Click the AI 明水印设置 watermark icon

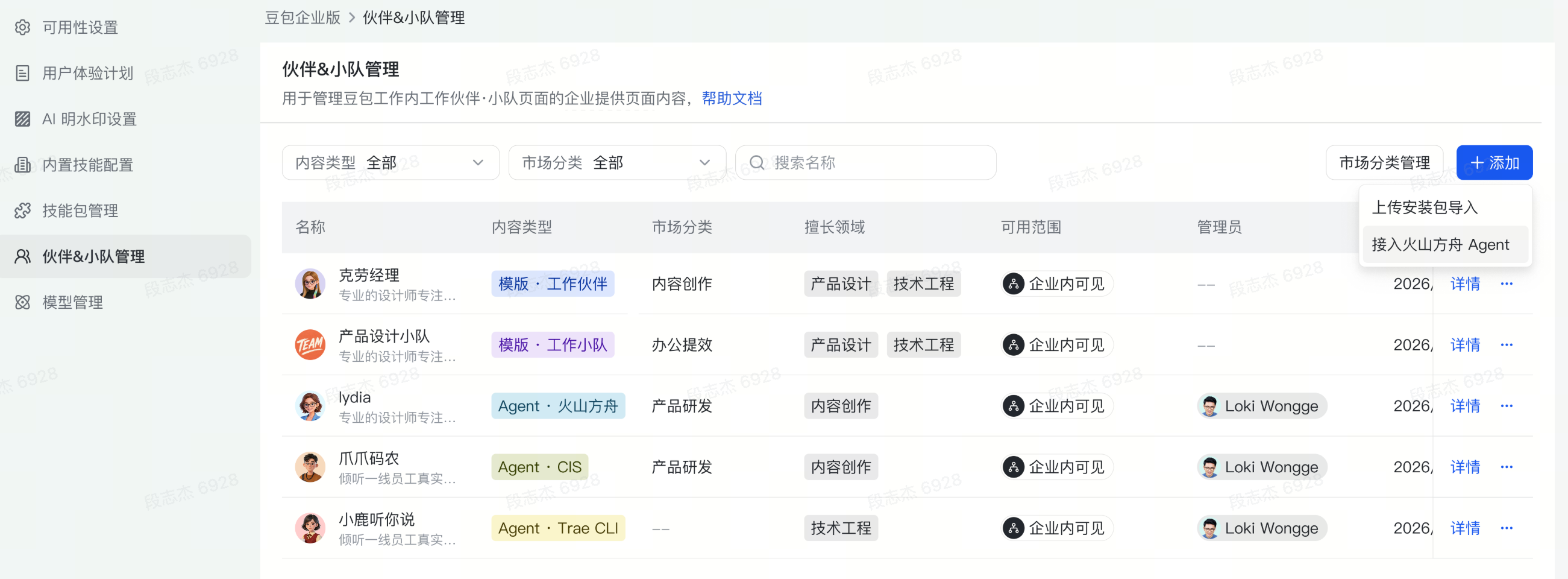coord(22,119)
